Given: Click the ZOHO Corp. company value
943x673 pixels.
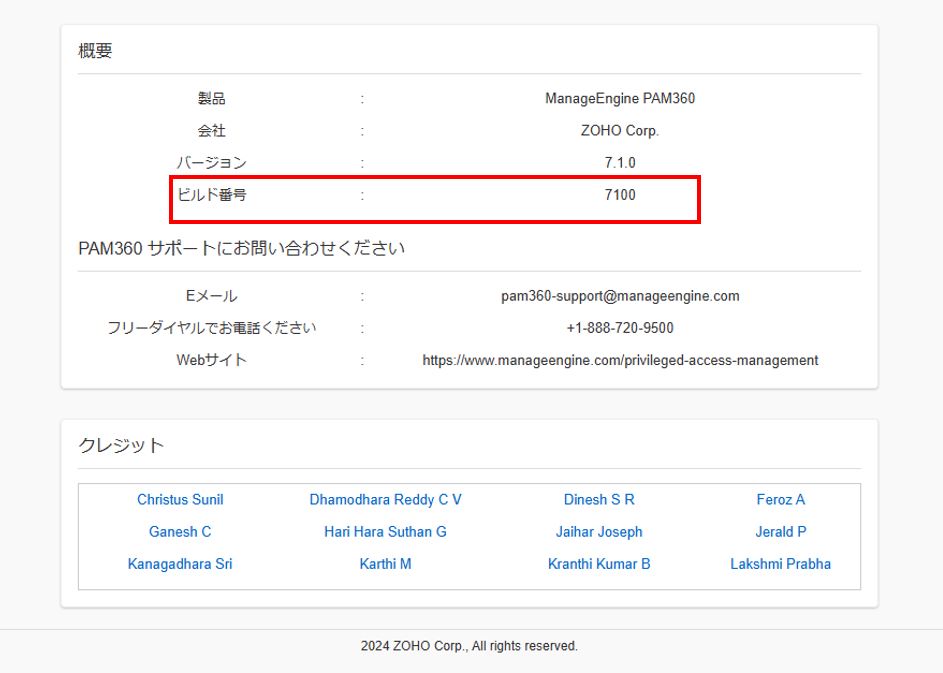Looking at the screenshot, I should pyautogui.click(x=620, y=131).
